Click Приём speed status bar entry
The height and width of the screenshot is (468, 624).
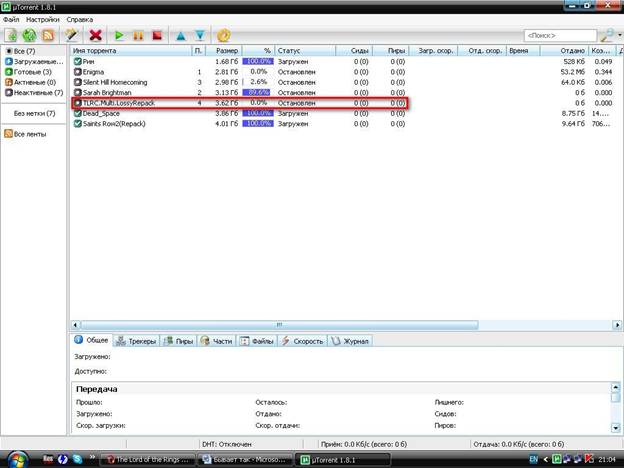click(x=363, y=444)
